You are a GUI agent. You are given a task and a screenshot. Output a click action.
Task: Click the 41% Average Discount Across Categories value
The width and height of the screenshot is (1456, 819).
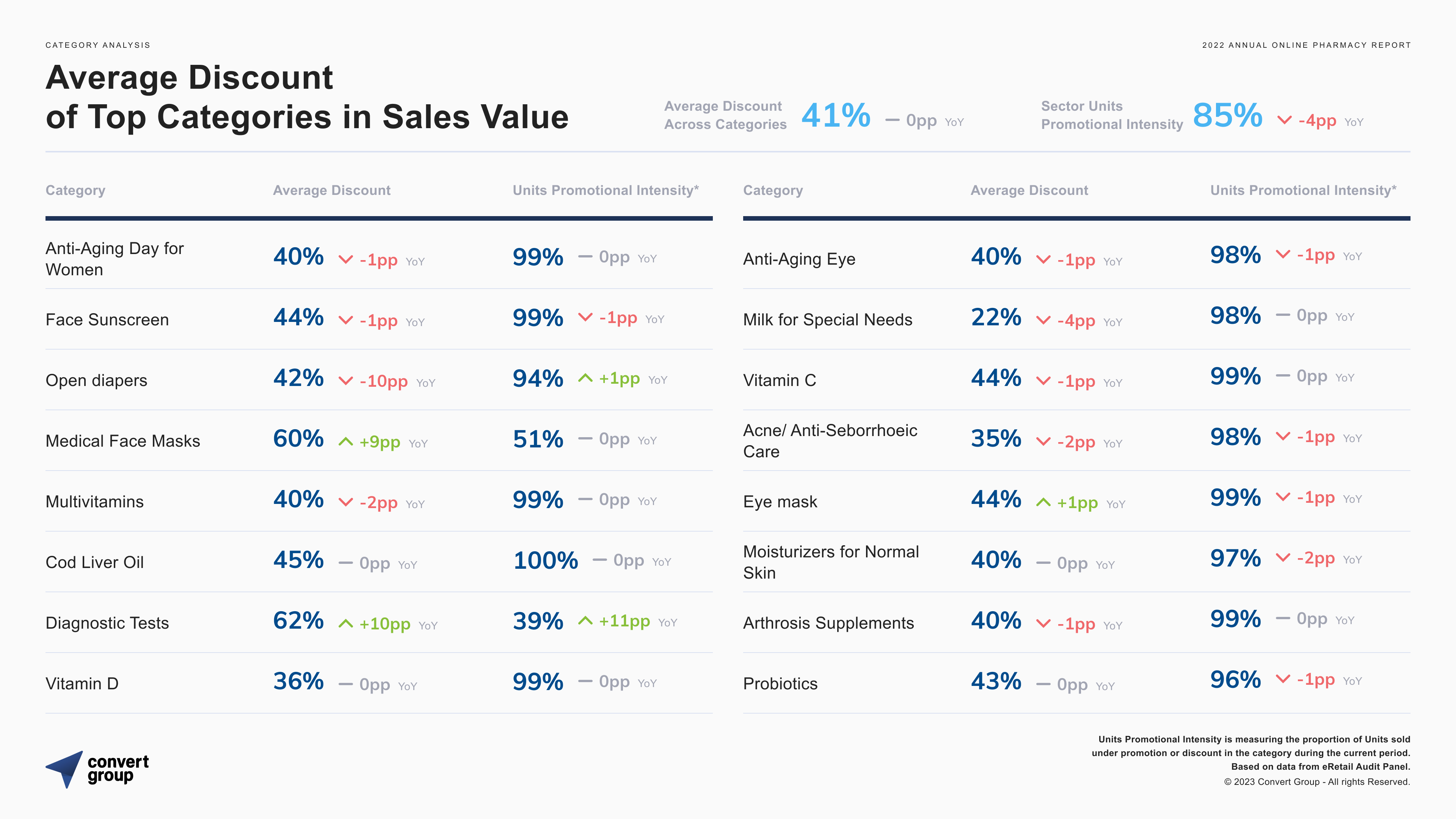835,115
